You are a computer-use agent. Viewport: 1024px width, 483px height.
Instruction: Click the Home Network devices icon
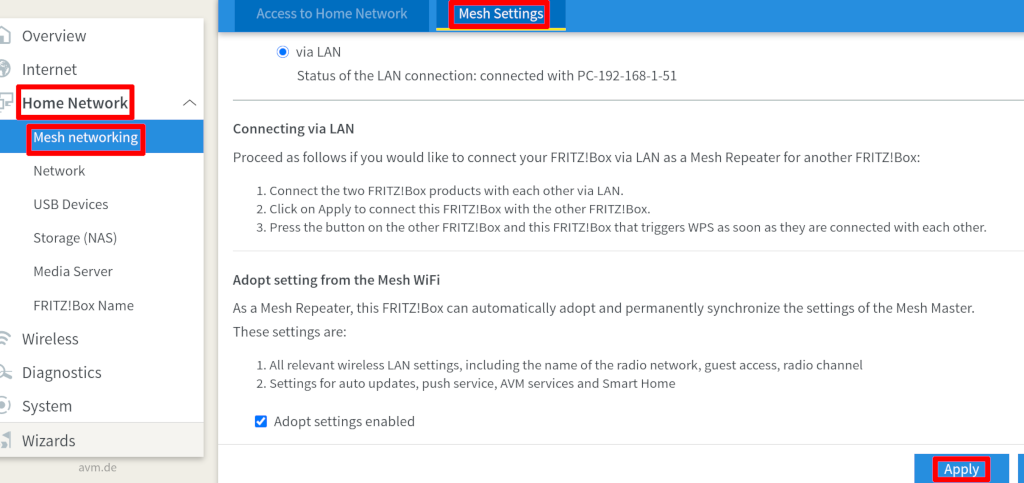click(5, 102)
